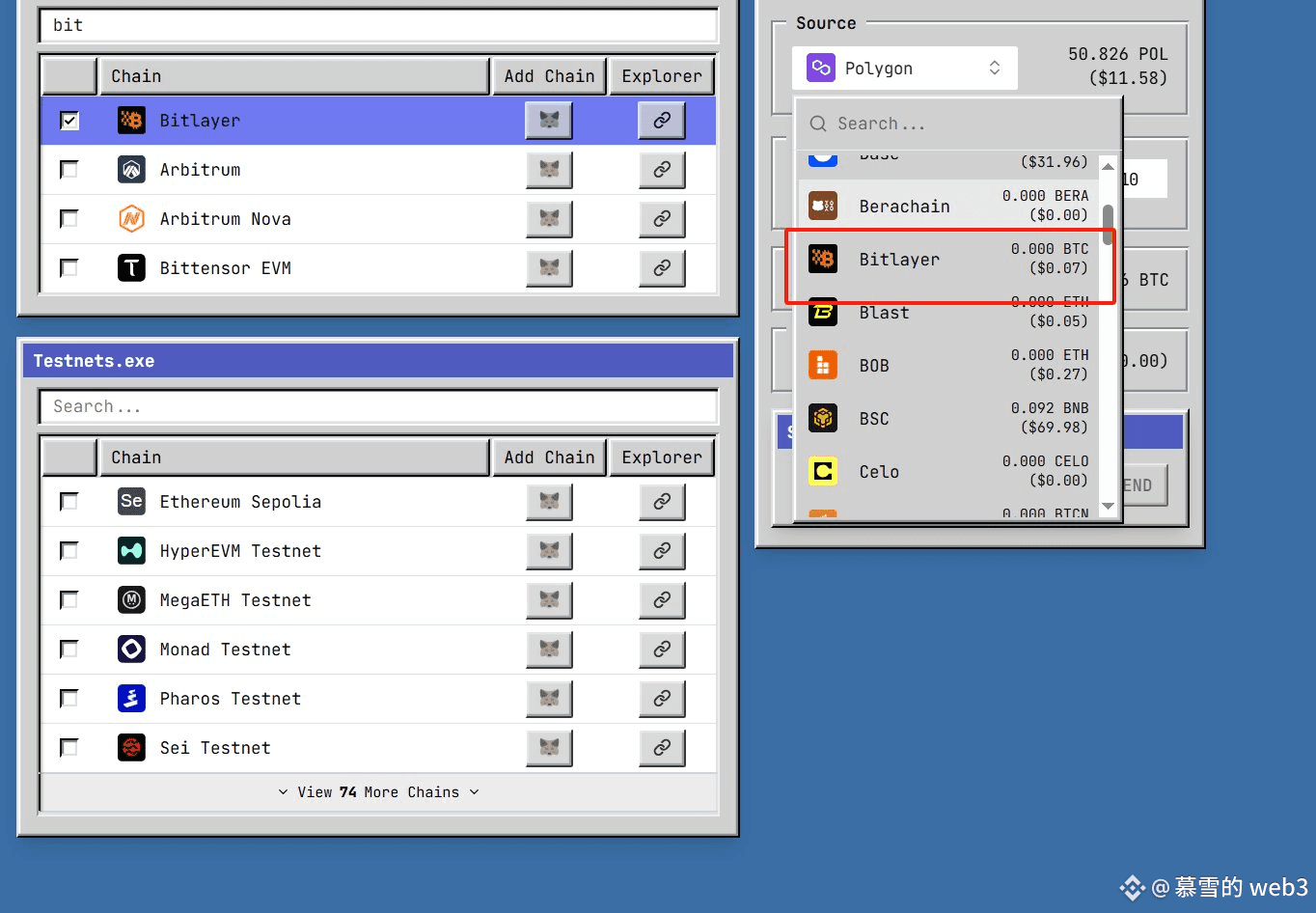The width and height of the screenshot is (1316, 913).
Task: Check the MegaETH Testnet checkbox
Action: click(69, 600)
